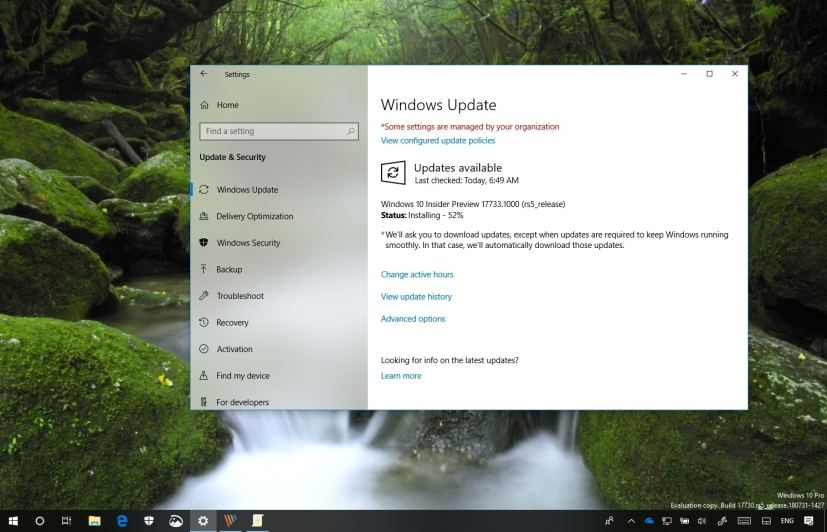Click the Find my device icon
This screenshot has height=532, width=827.
(204, 375)
